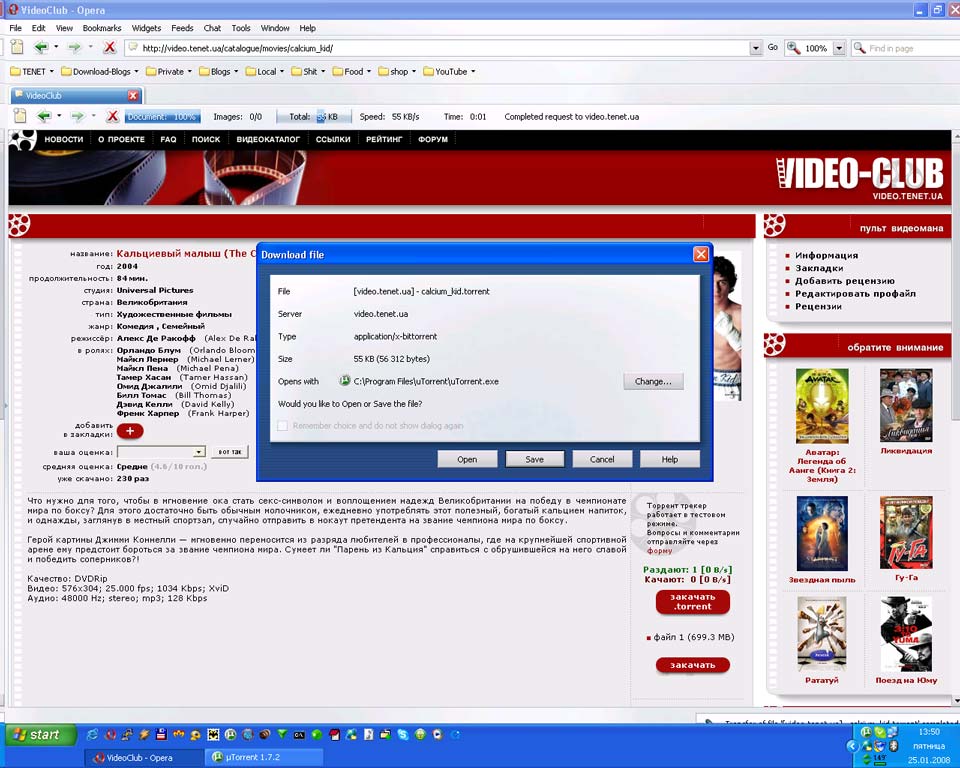Click the page vertical scrollbar
Viewport: 960px width, 768px height.
point(955,416)
